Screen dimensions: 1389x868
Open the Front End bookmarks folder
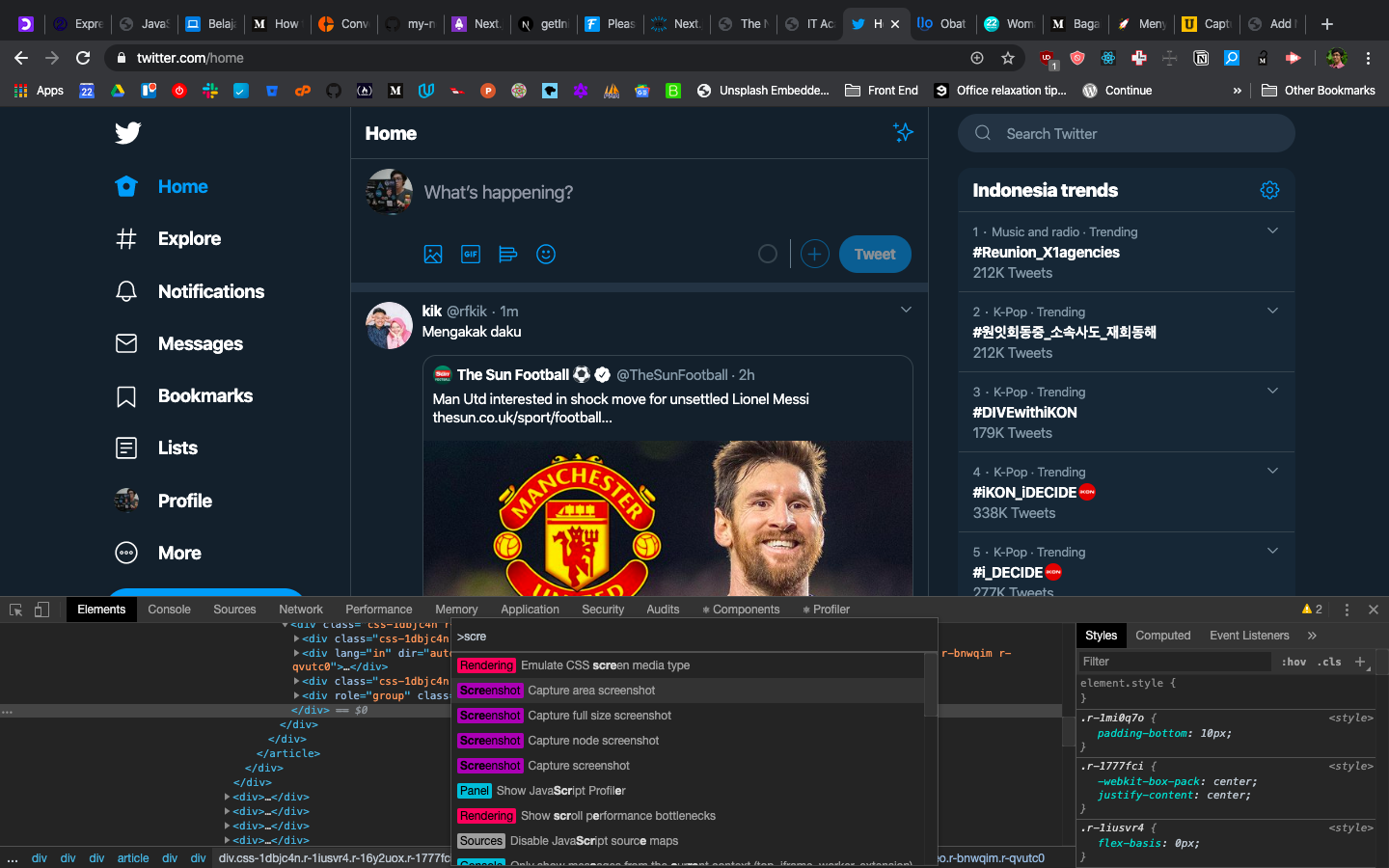[882, 91]
